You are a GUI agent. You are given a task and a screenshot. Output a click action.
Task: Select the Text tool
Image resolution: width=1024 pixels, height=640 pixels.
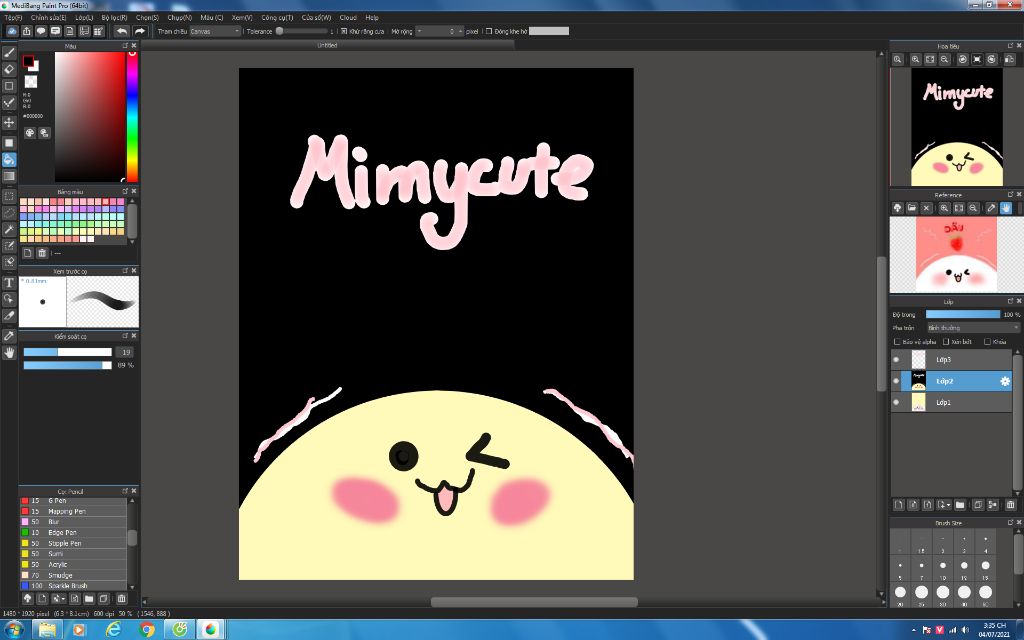[9, 283]
